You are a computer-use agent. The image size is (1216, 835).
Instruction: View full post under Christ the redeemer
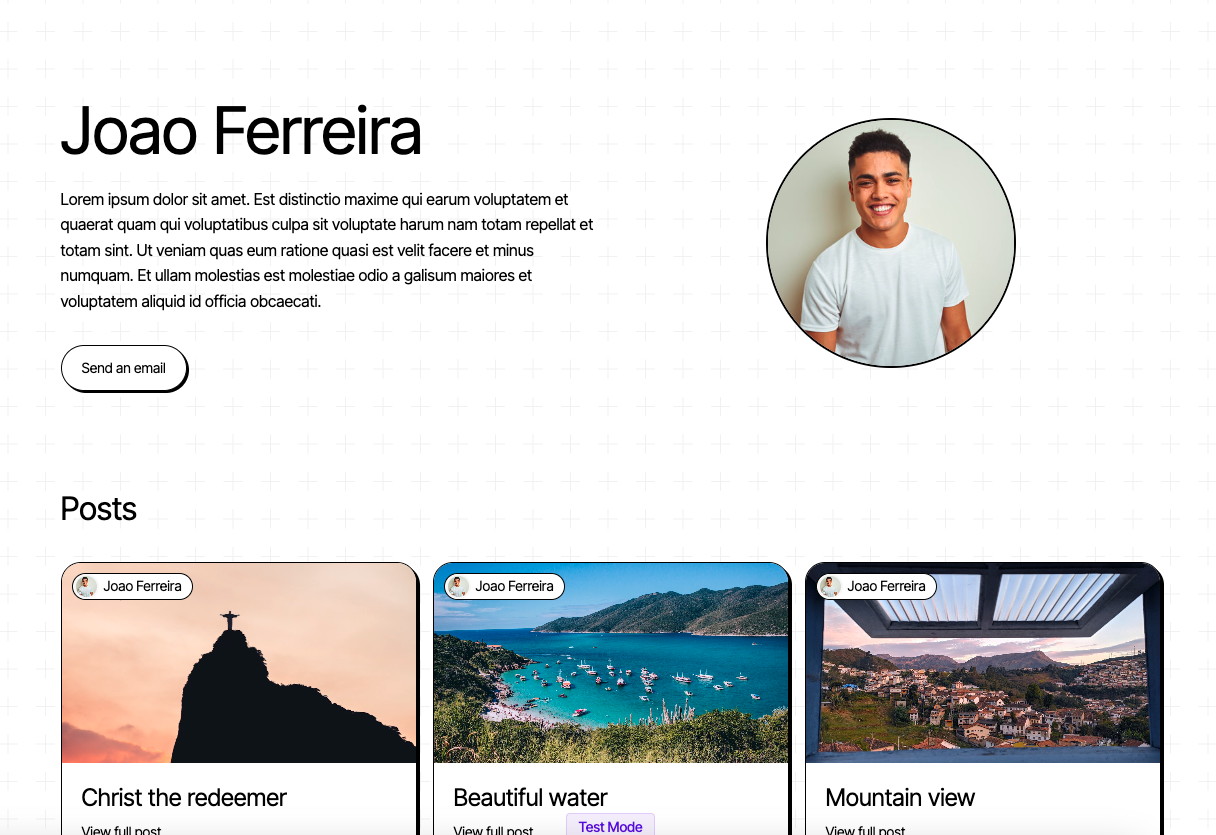coord(121,830)
